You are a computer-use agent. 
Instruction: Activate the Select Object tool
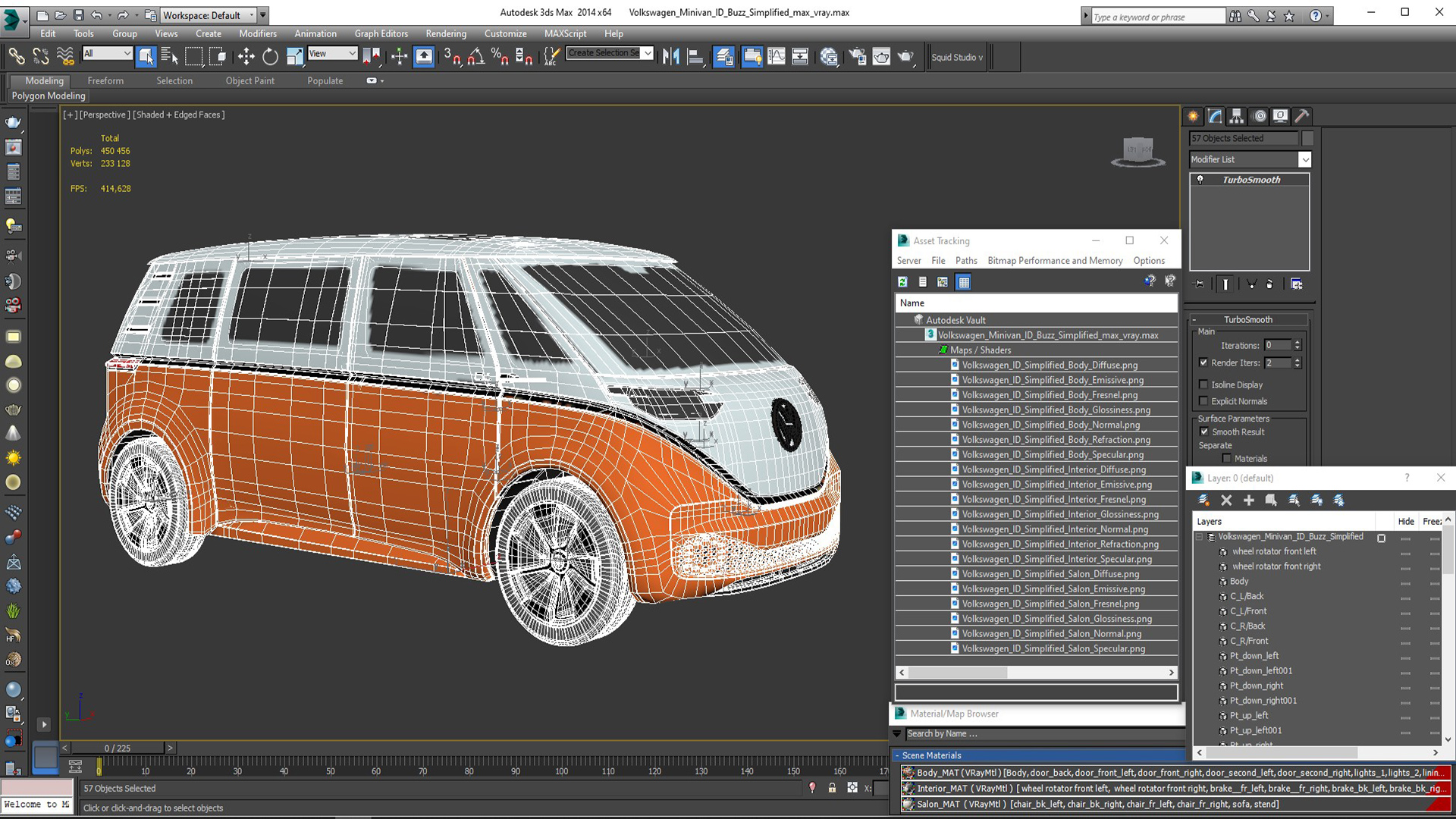click(146, 56)
